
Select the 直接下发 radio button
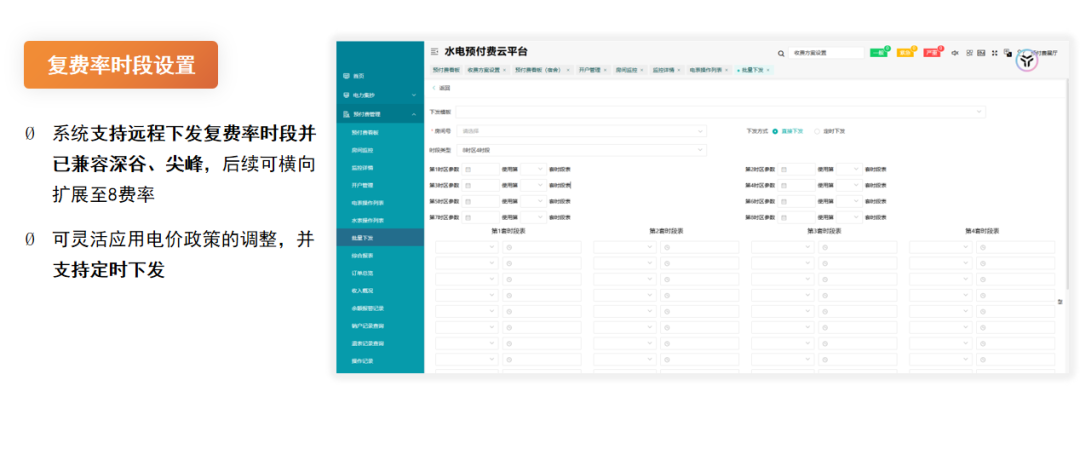pos(775,131)
